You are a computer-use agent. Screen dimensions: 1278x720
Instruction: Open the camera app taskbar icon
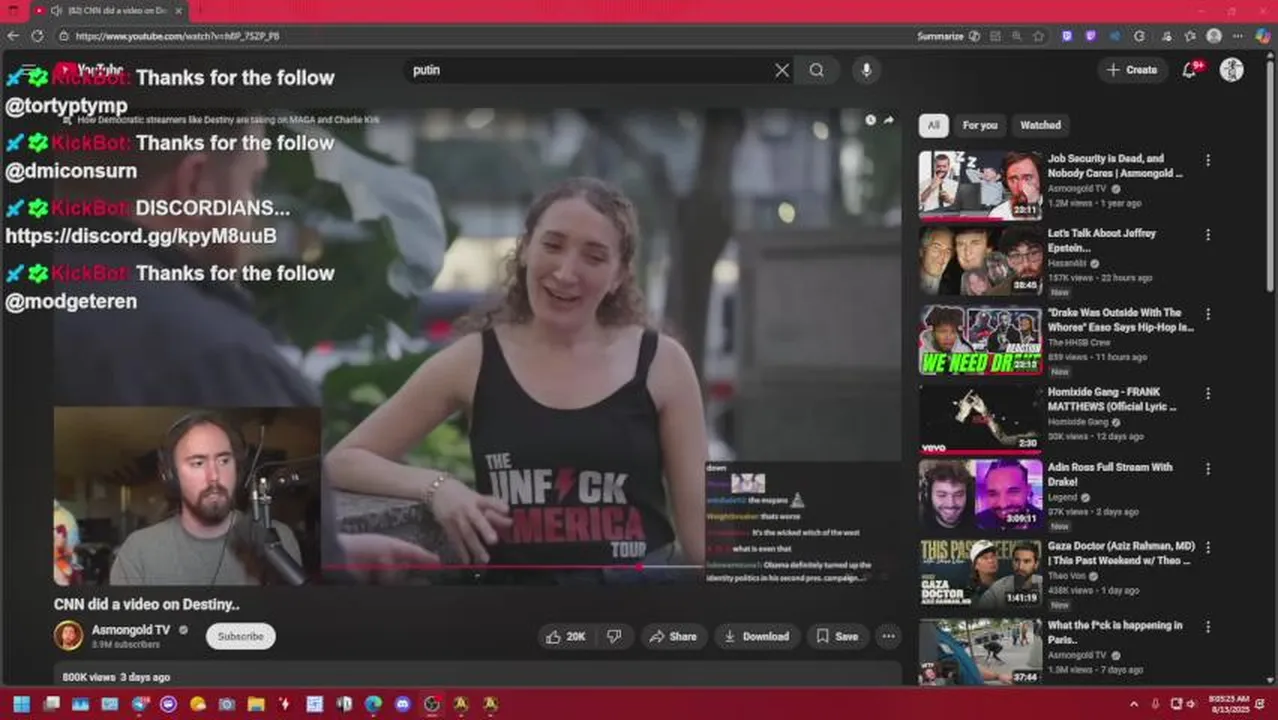[x=227, y=704]
